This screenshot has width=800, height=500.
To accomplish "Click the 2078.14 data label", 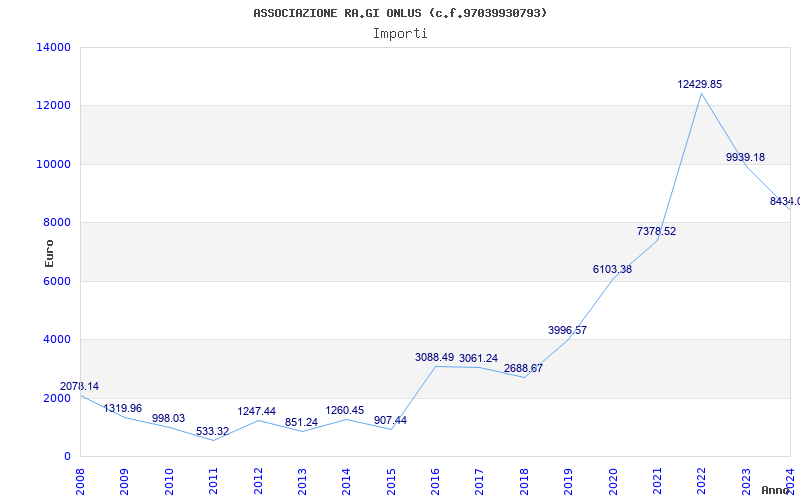I will point(80,386).
